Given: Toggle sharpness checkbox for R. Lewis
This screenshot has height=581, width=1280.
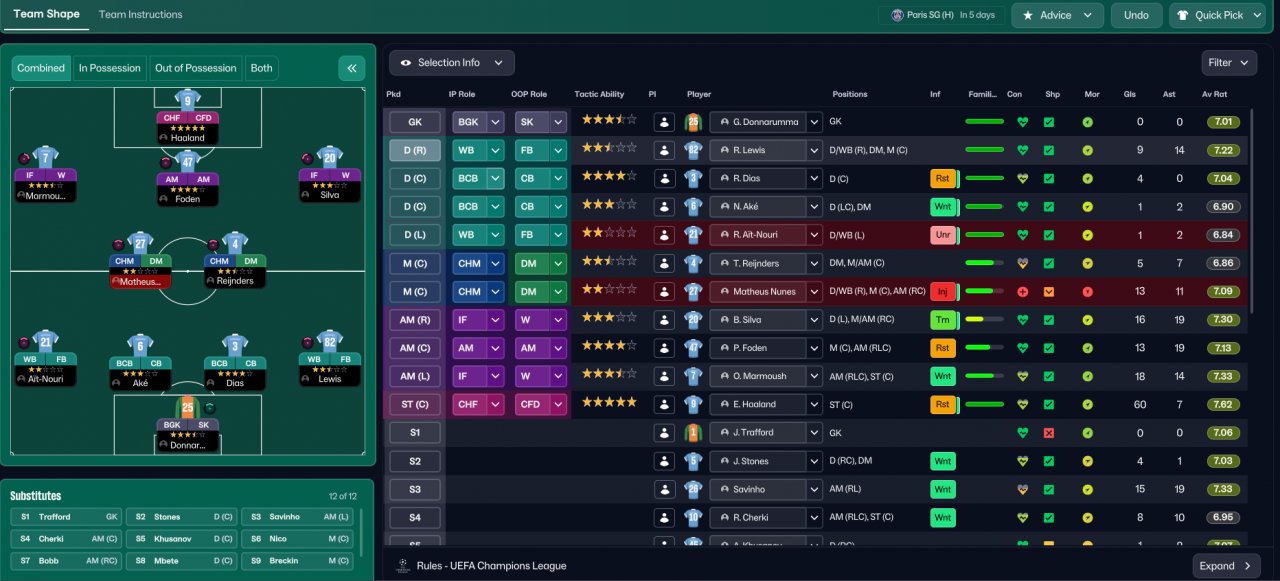Looking at the screenshot, I should pos(1048,150).
